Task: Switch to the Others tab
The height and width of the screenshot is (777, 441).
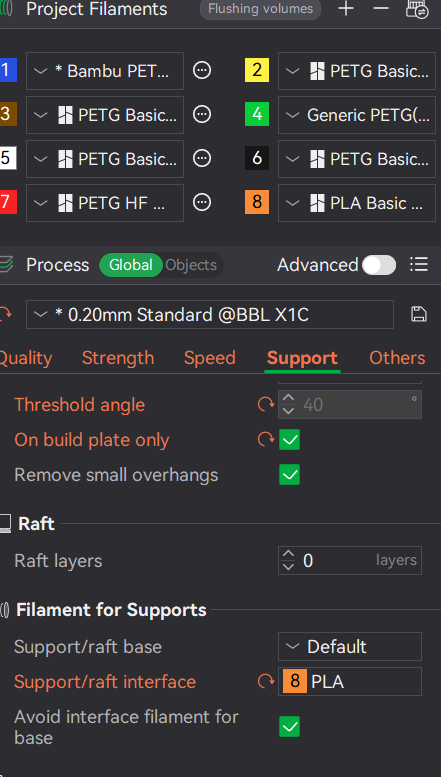Action: tap(397, 358)
